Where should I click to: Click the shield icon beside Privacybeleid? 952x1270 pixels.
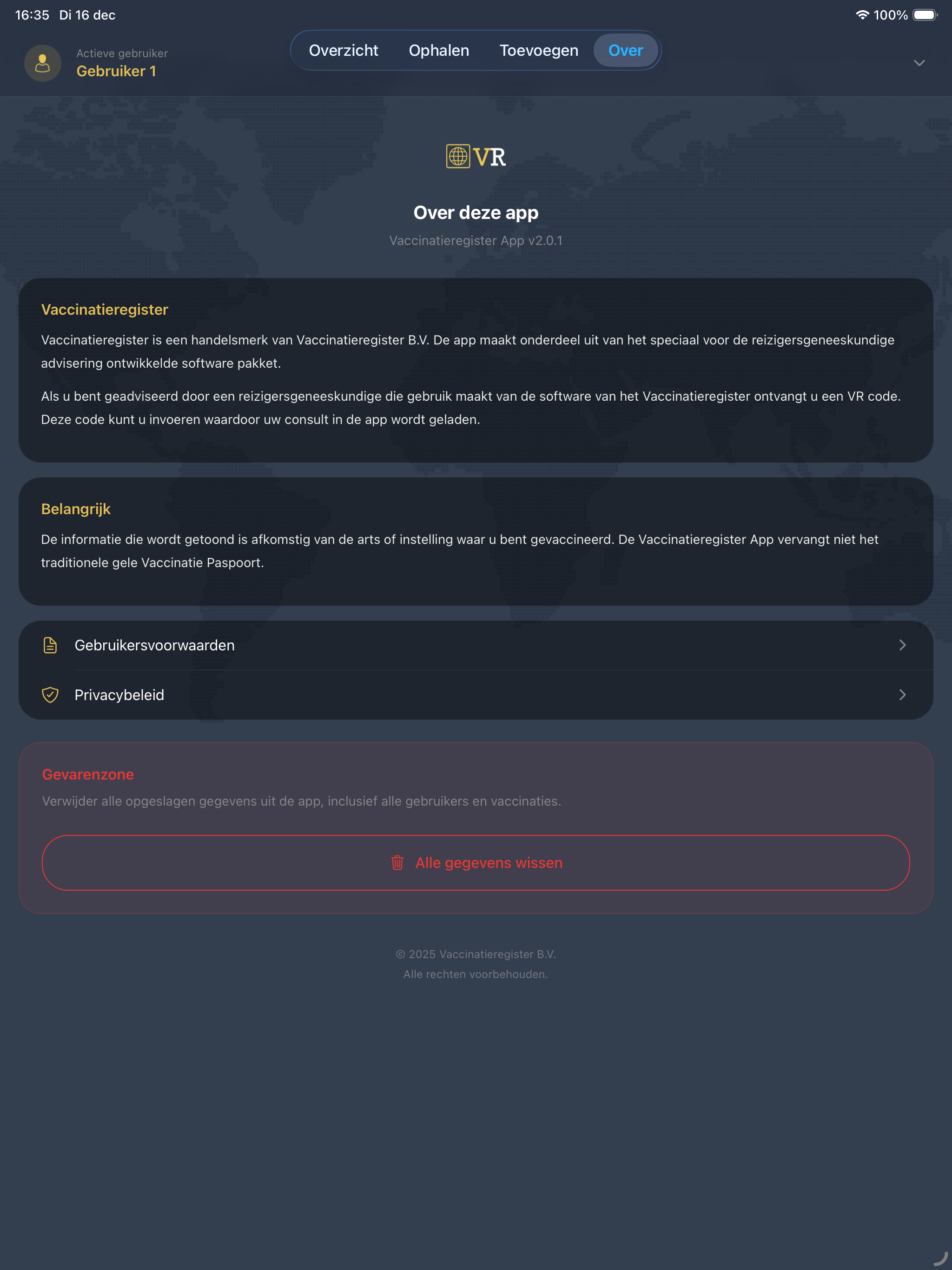point(51,695)
